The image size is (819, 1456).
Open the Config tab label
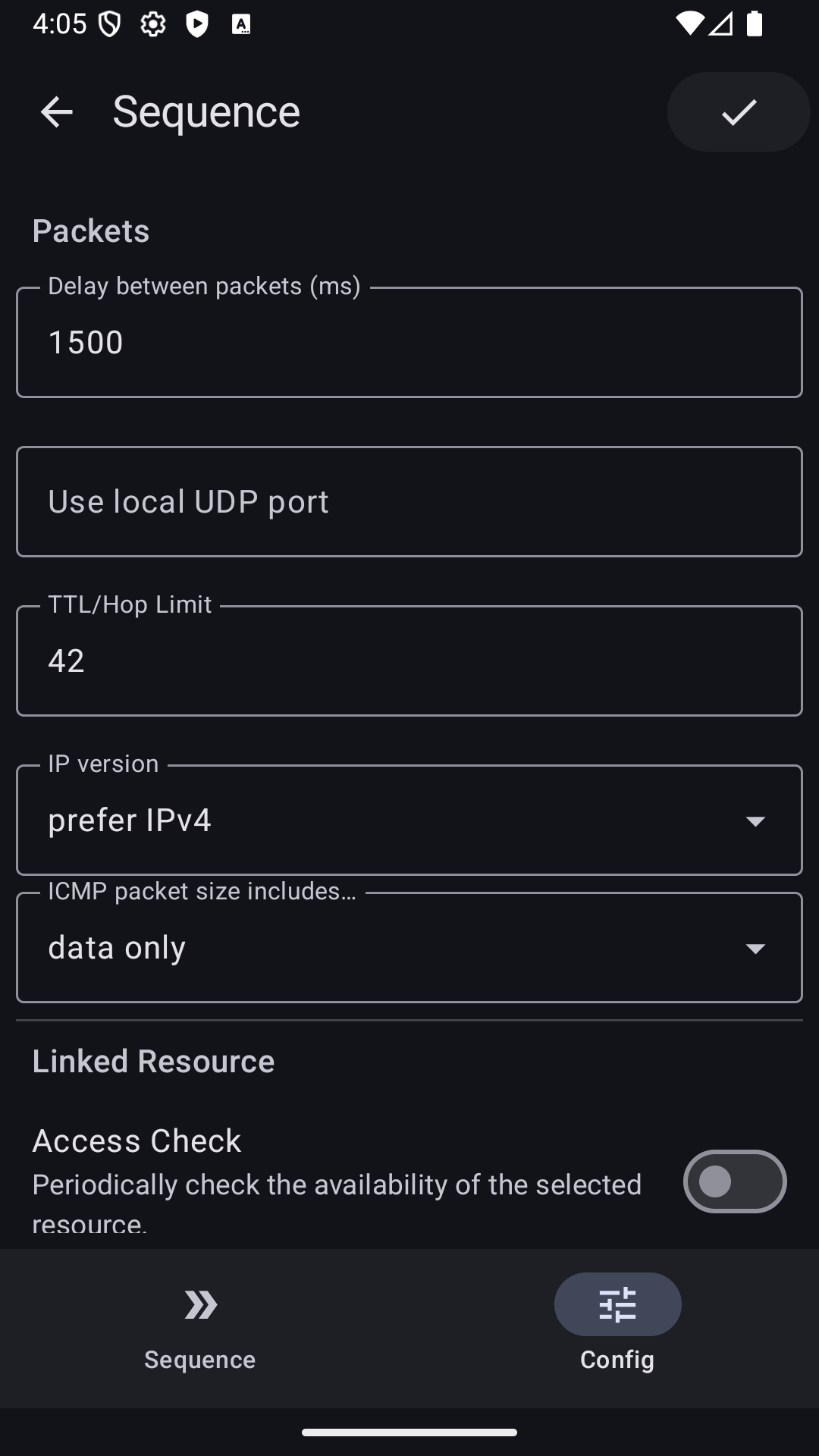point(617,1360)
